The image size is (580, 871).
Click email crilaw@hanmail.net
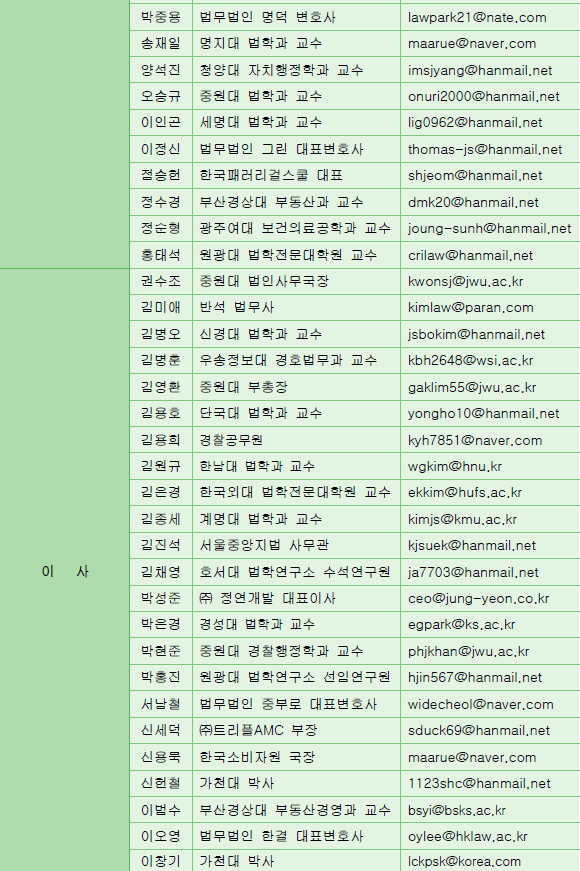[x=470, y=255]
